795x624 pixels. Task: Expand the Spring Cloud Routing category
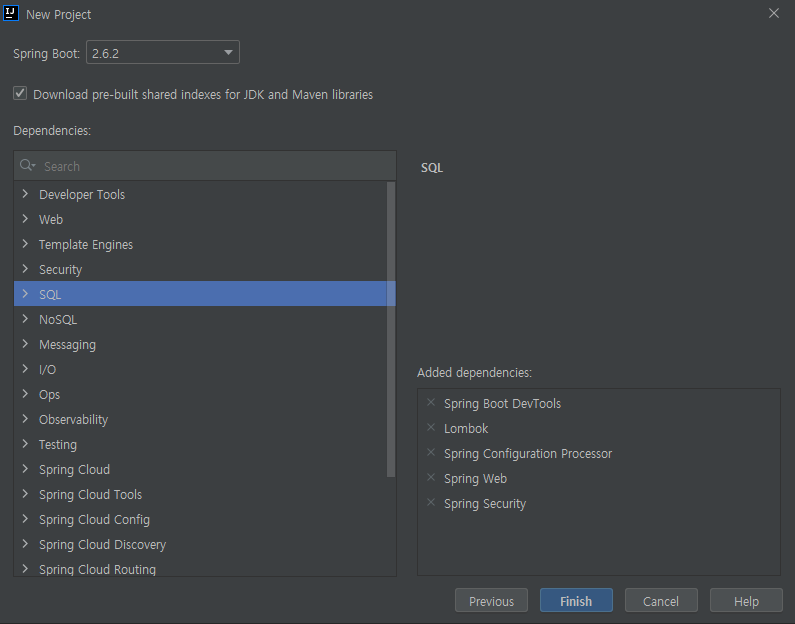click(25, 569)
